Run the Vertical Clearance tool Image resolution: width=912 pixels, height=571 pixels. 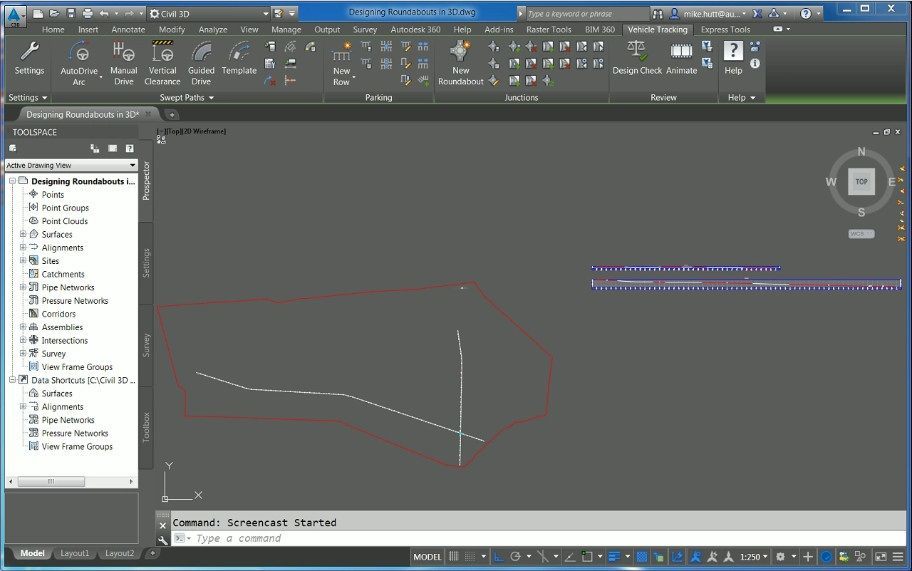[x=162, y=63]
